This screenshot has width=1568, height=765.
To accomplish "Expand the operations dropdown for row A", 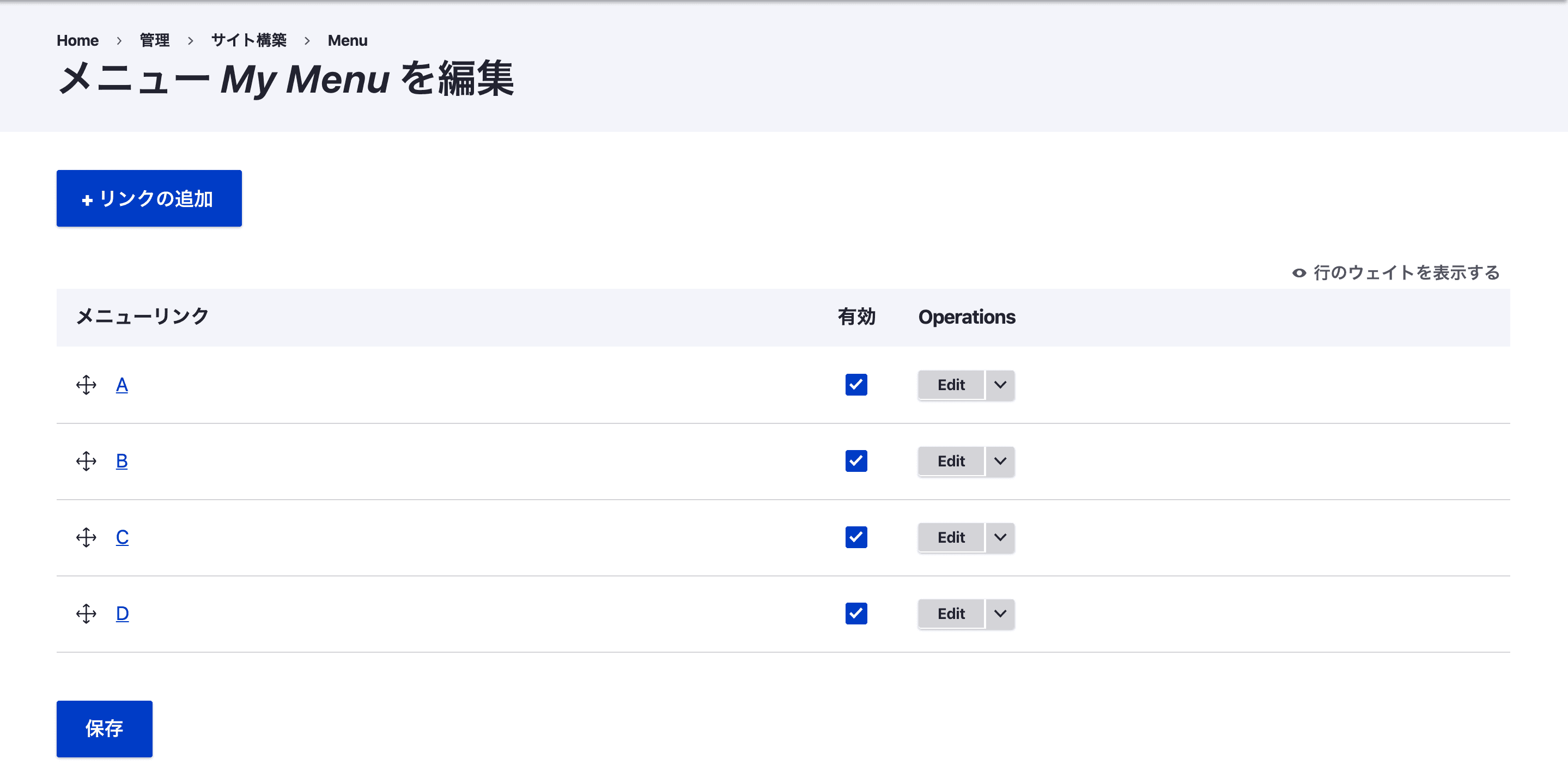I will tap(1000, 385).
